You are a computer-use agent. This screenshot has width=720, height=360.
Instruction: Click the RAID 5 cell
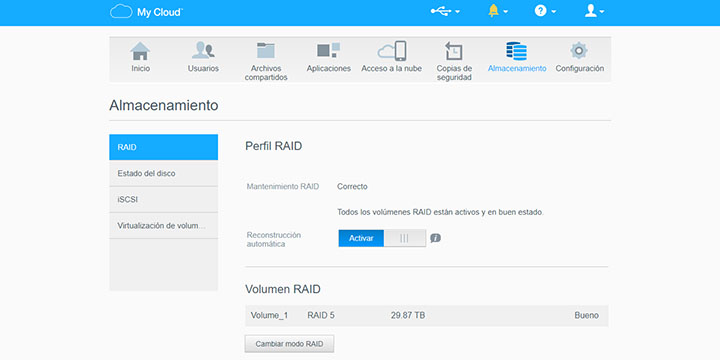[x=321, y=316]
